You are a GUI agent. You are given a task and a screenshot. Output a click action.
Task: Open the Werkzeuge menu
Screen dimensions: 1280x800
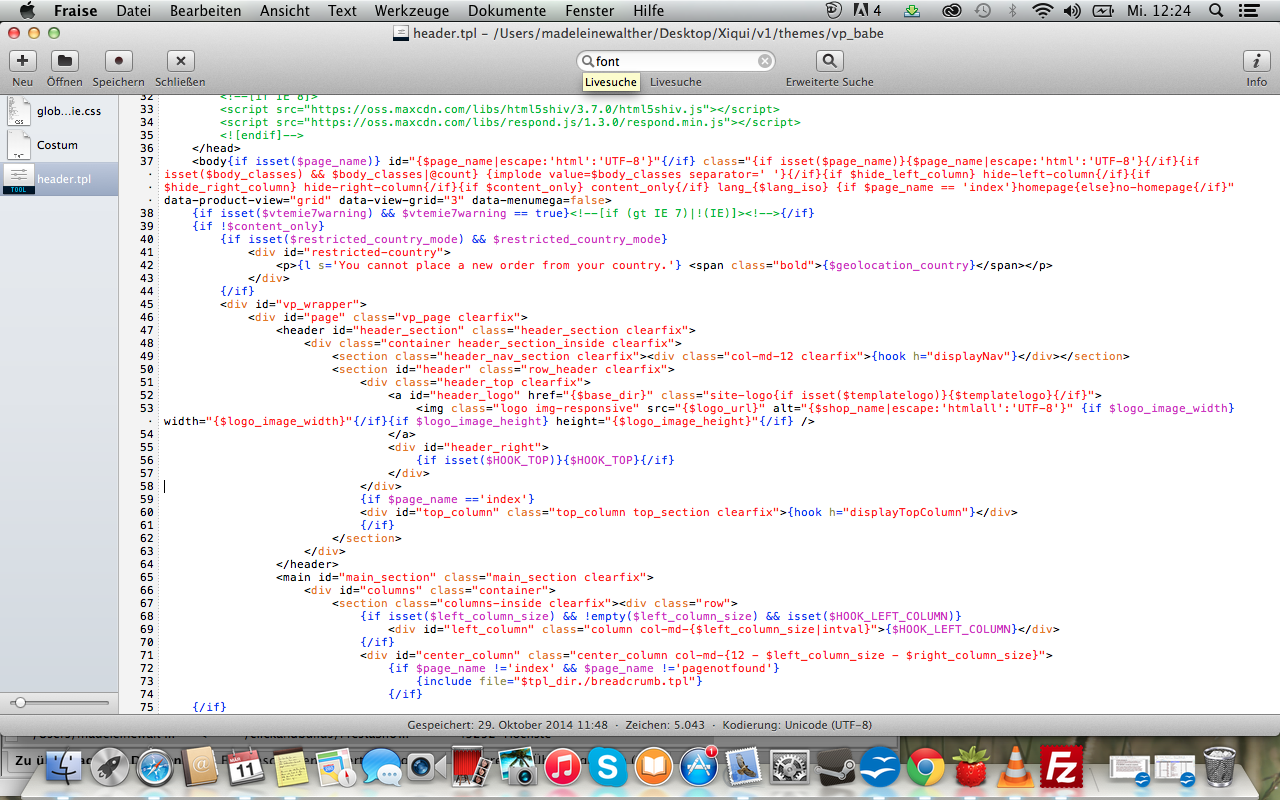412,11
